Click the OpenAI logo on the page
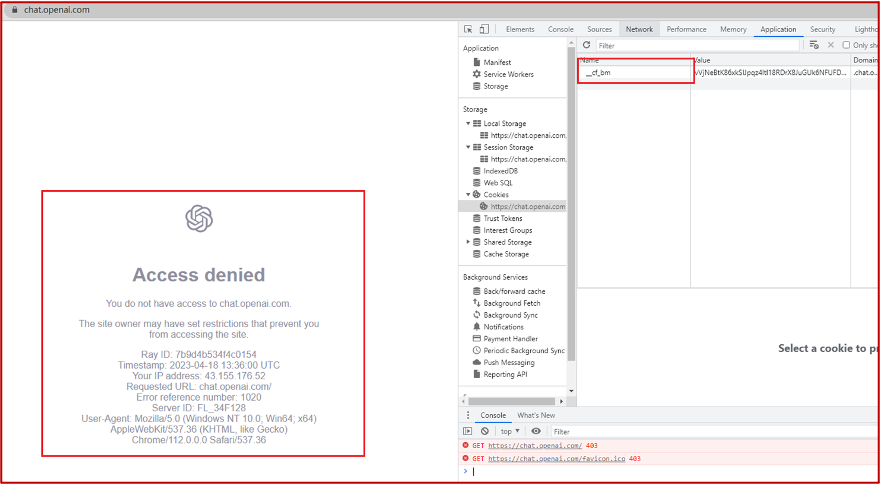Viewport: 880px width, 484px height. 199,218
